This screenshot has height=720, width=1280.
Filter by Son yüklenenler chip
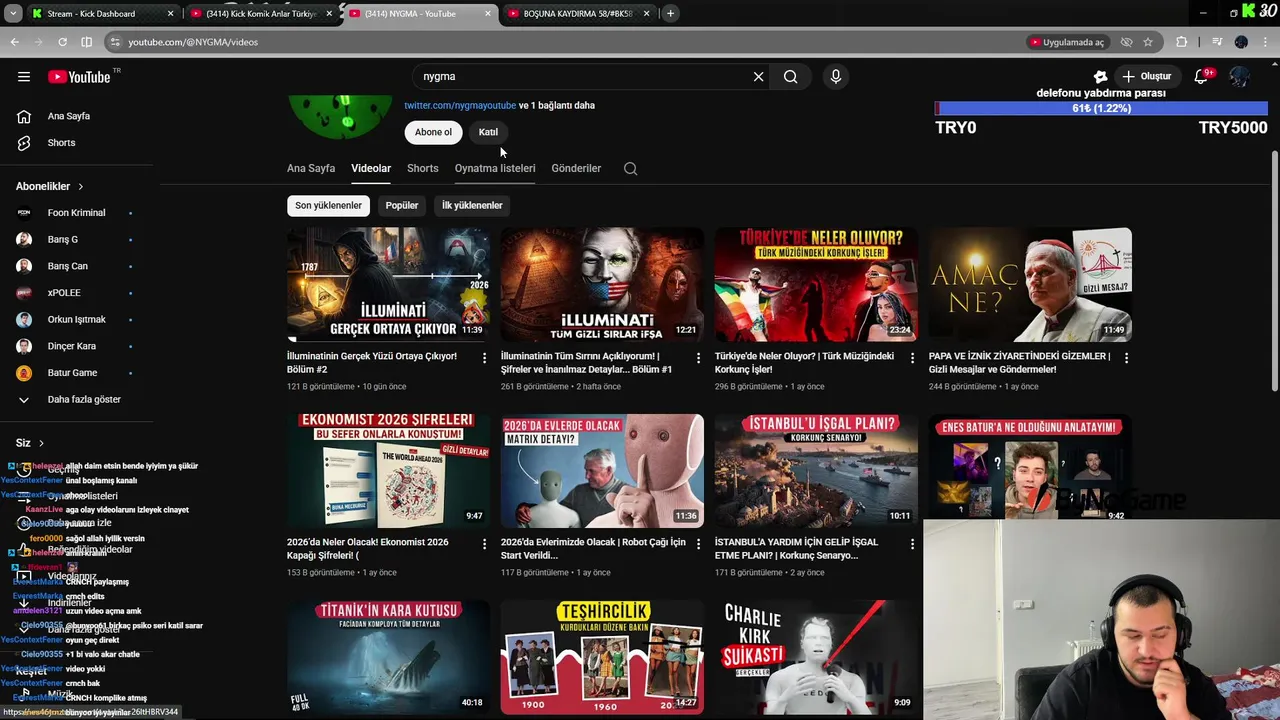tap(328, 205)
